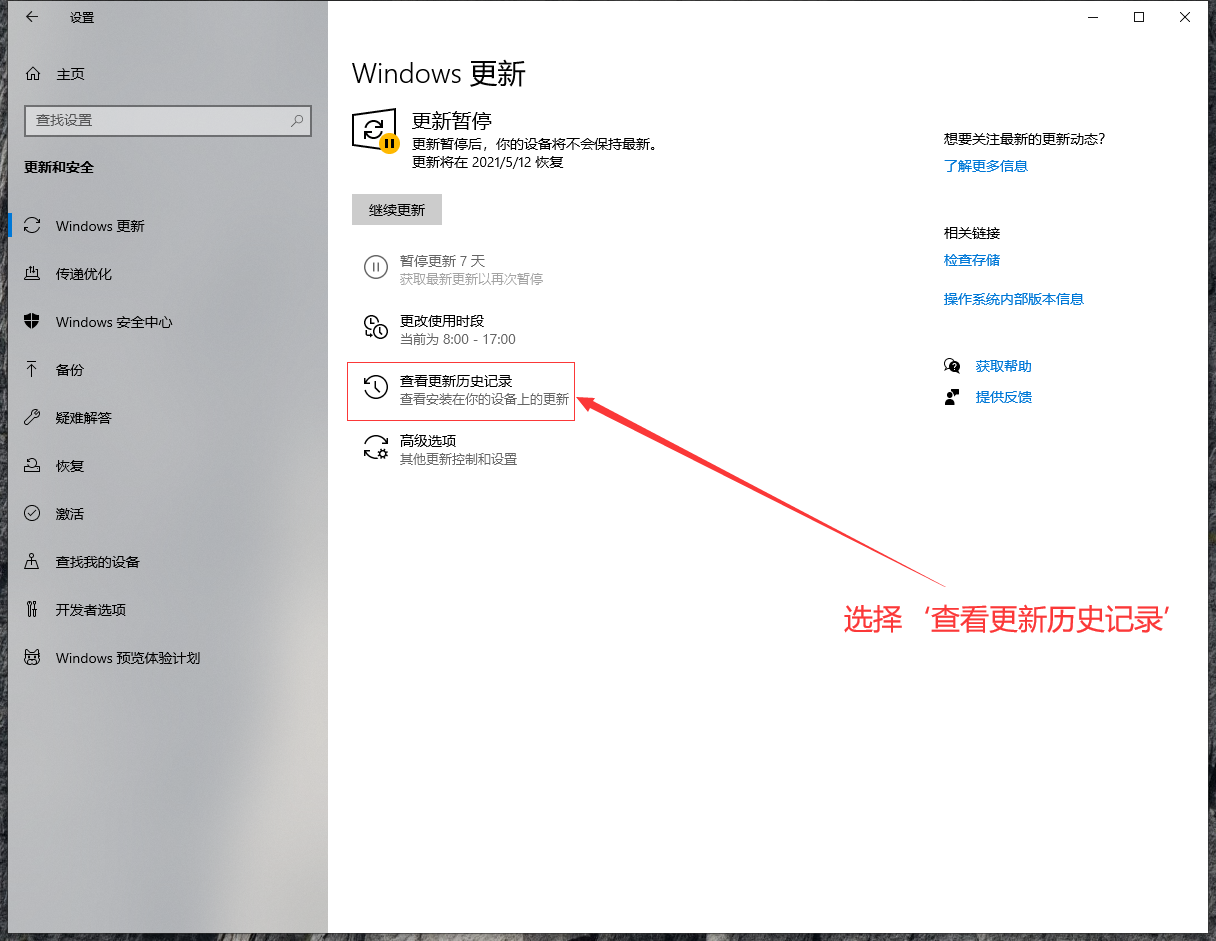Go to 主页 home
The height and width of the screenshot is (941, 1216).
coord(70,74)
